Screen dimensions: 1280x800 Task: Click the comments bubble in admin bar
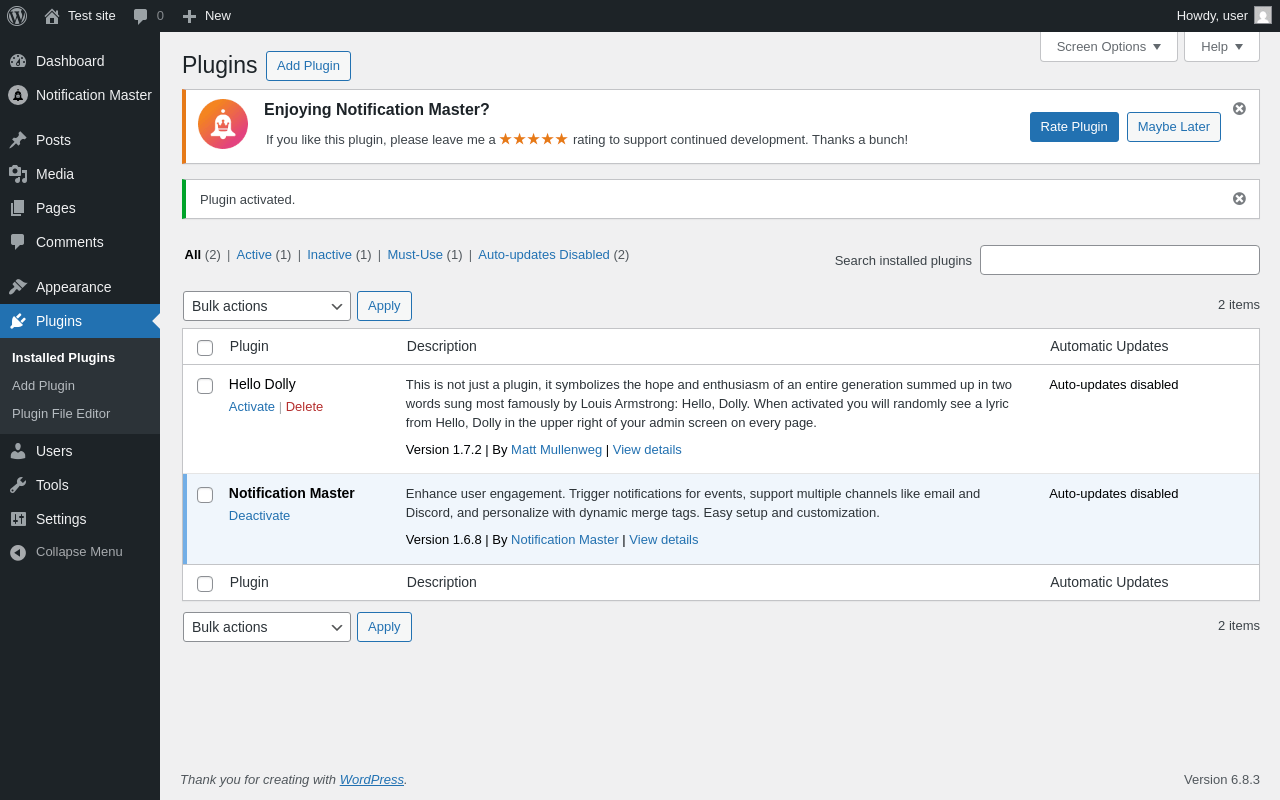(x=141, y=16)
